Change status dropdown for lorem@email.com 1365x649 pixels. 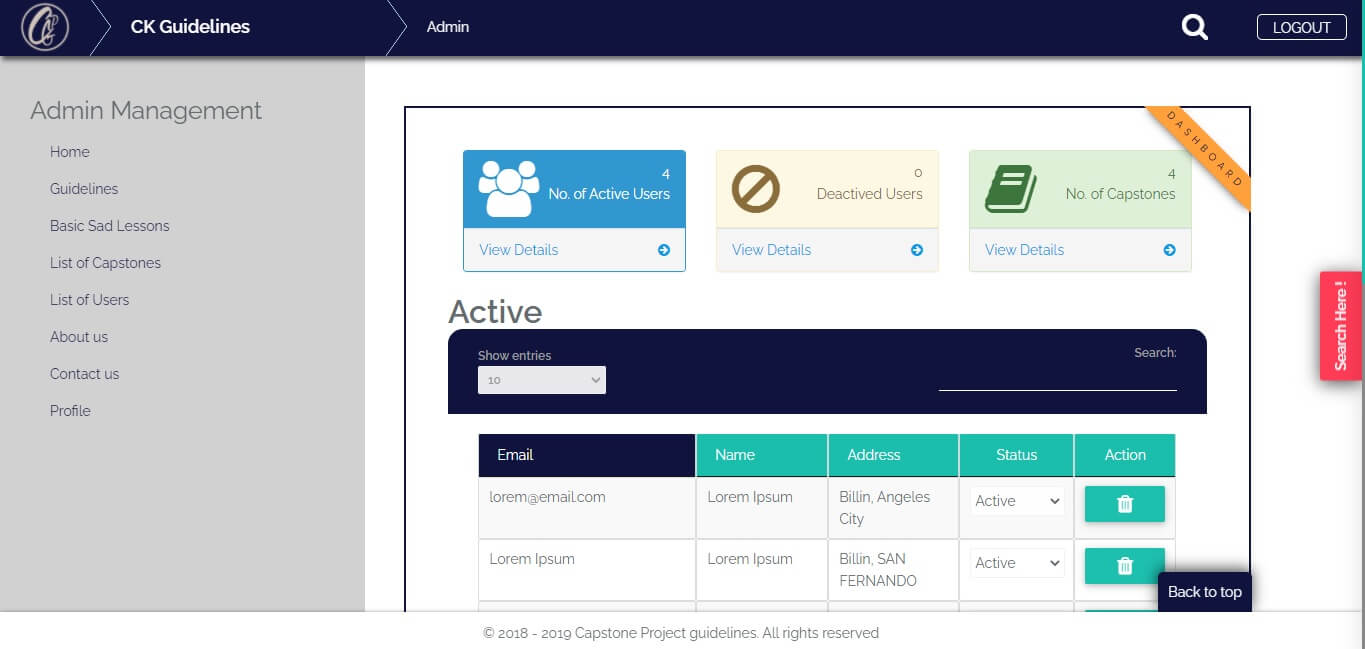pos(1016,501)
